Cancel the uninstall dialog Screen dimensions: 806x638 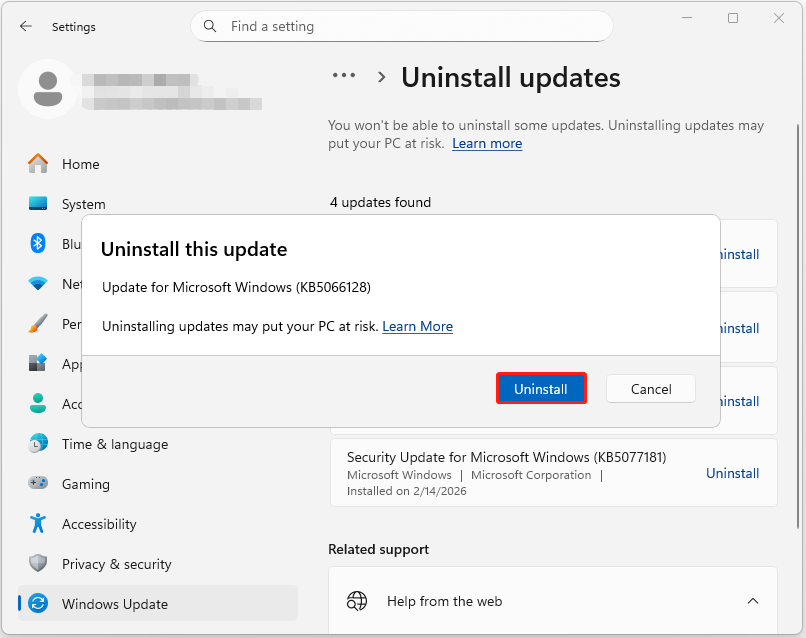point(650,388)
